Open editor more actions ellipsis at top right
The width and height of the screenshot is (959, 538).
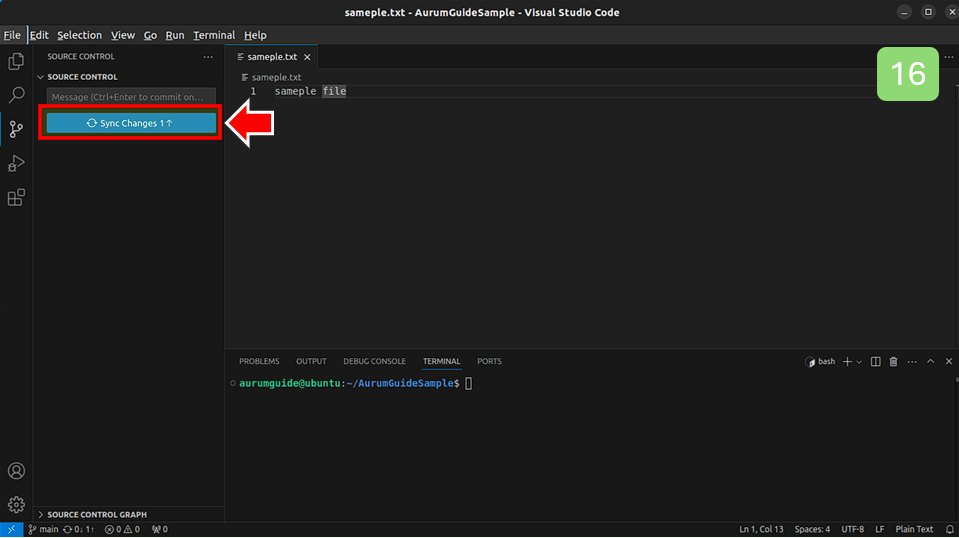coord(949,57)
